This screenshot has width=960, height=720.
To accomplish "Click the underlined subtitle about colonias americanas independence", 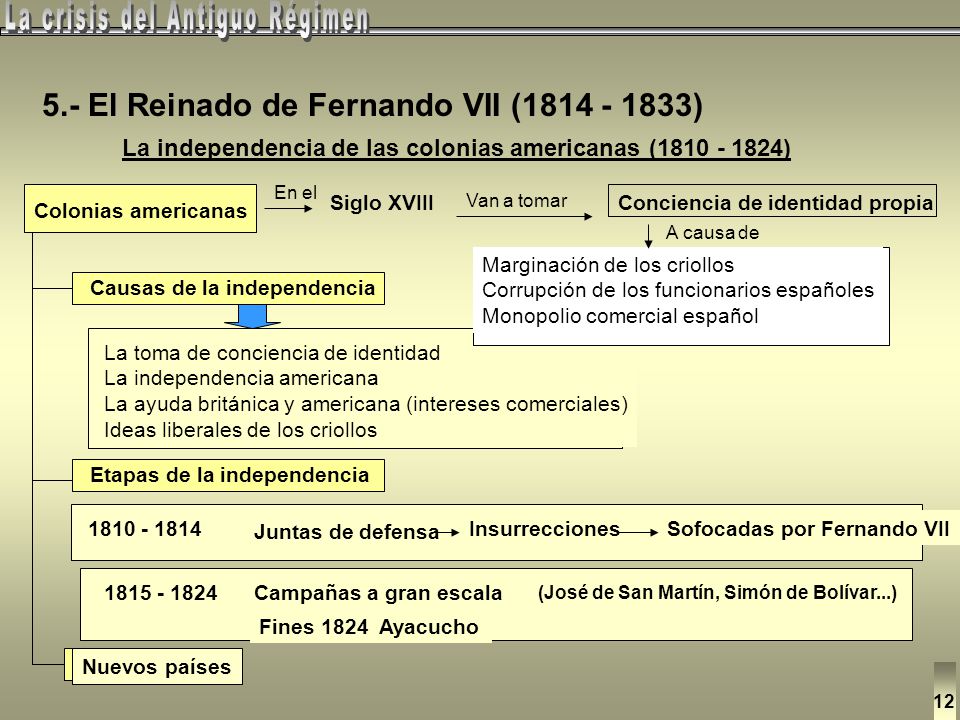I will click(456, 148).
